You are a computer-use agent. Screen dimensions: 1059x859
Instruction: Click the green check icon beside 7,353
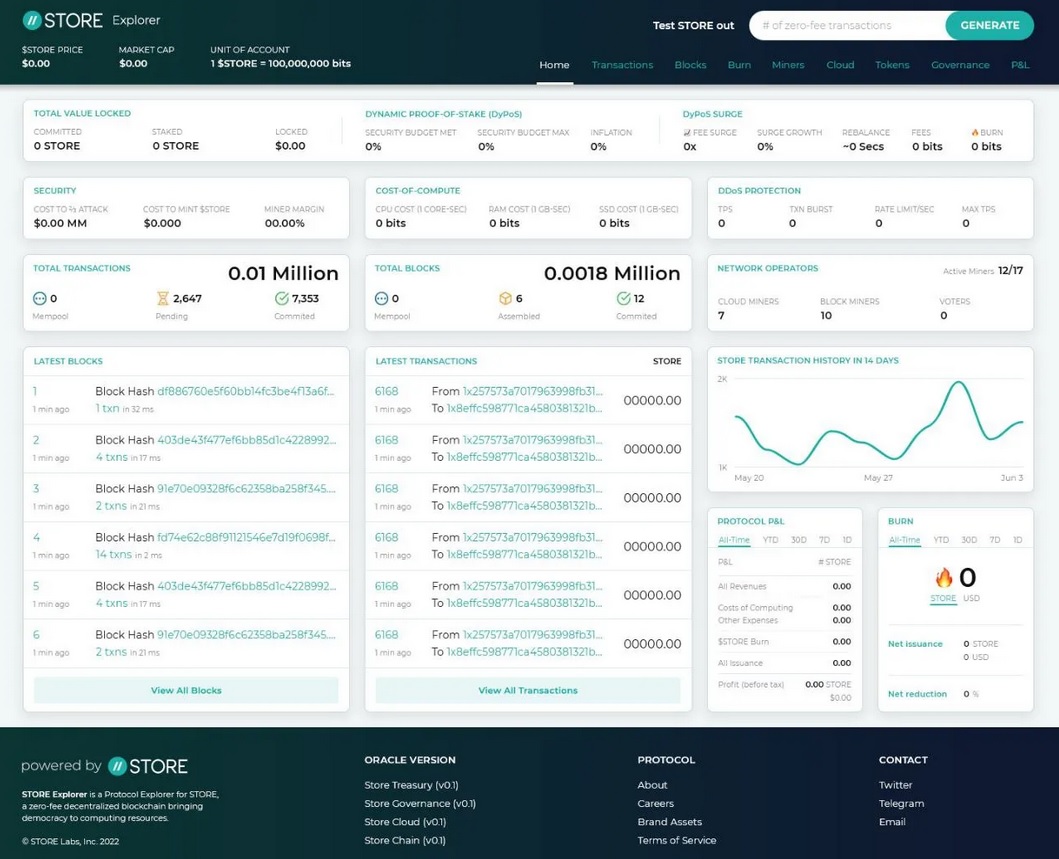coord(282,298)
